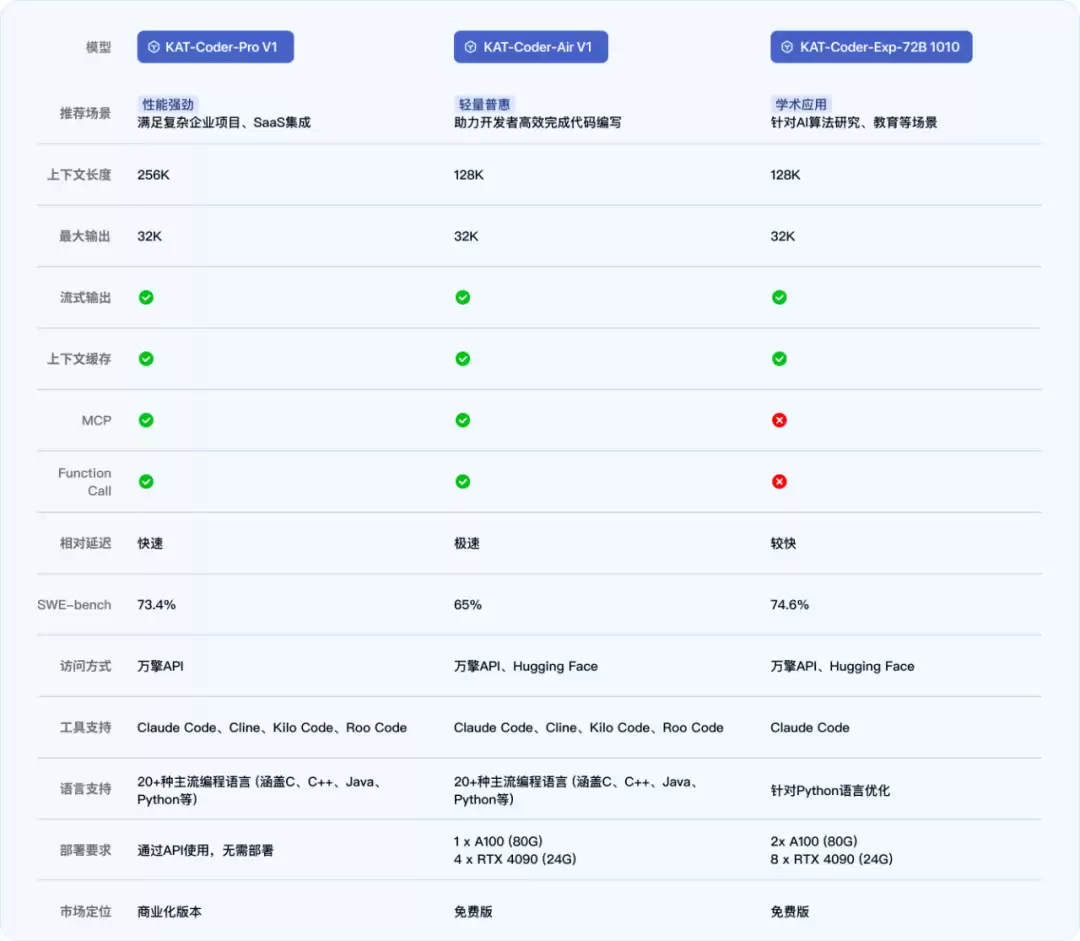Viewport: 1080px width, 941px height.
Task: Click the cube icon beside KAT-Coder-Exp-72B 1010
Action: [787, 47]
